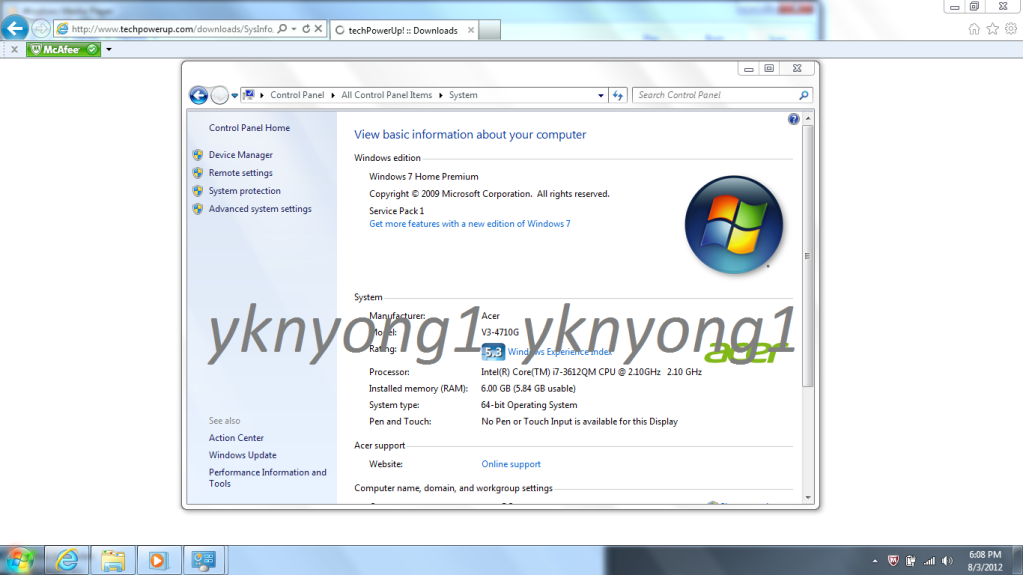This screenshot has height=575, width=1023.
Task: Go back in the Control Panel window
Action: (x=198, y=95)
